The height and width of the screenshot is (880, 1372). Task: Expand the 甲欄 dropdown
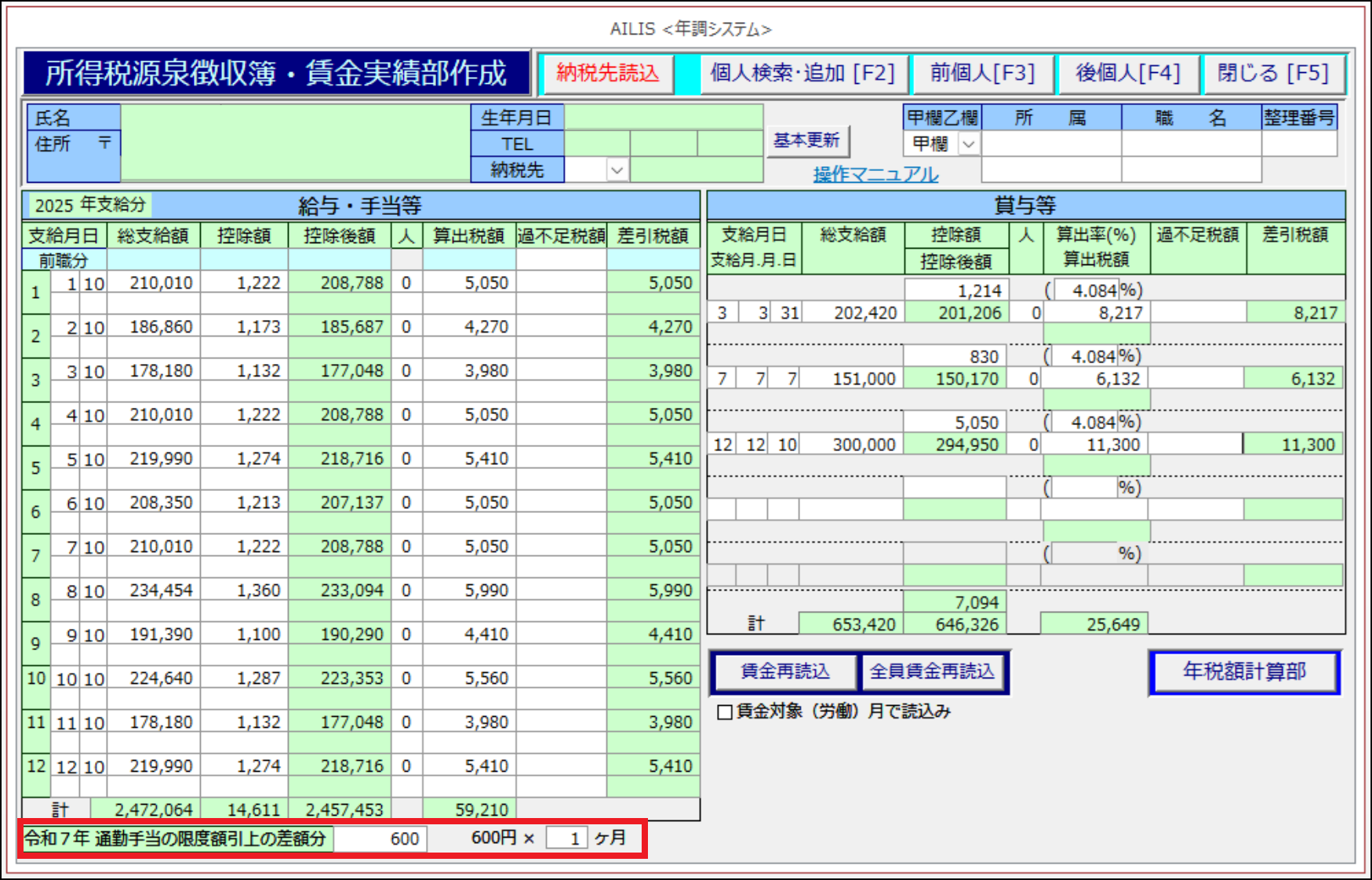click(x=969, y=144)
